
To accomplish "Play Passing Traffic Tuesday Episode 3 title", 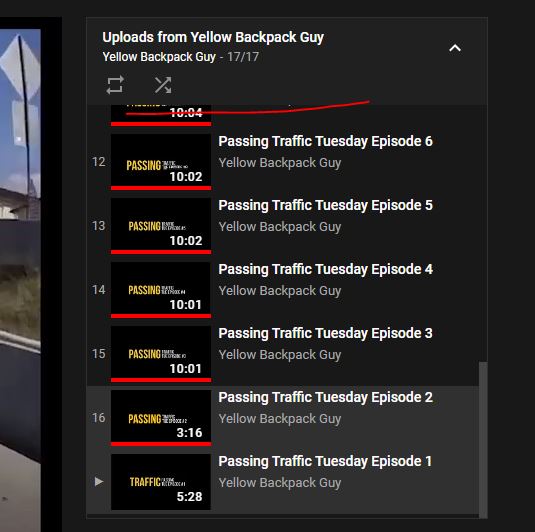I will tap(326, 333).
